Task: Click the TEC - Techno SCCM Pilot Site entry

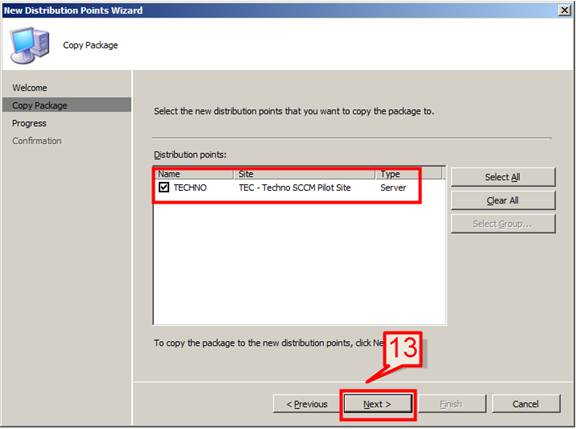Action: click(295, 188)
